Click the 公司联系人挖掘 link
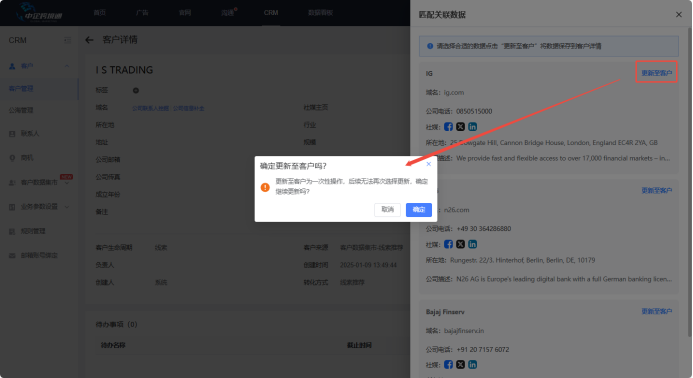 click(x=150, y=108)
